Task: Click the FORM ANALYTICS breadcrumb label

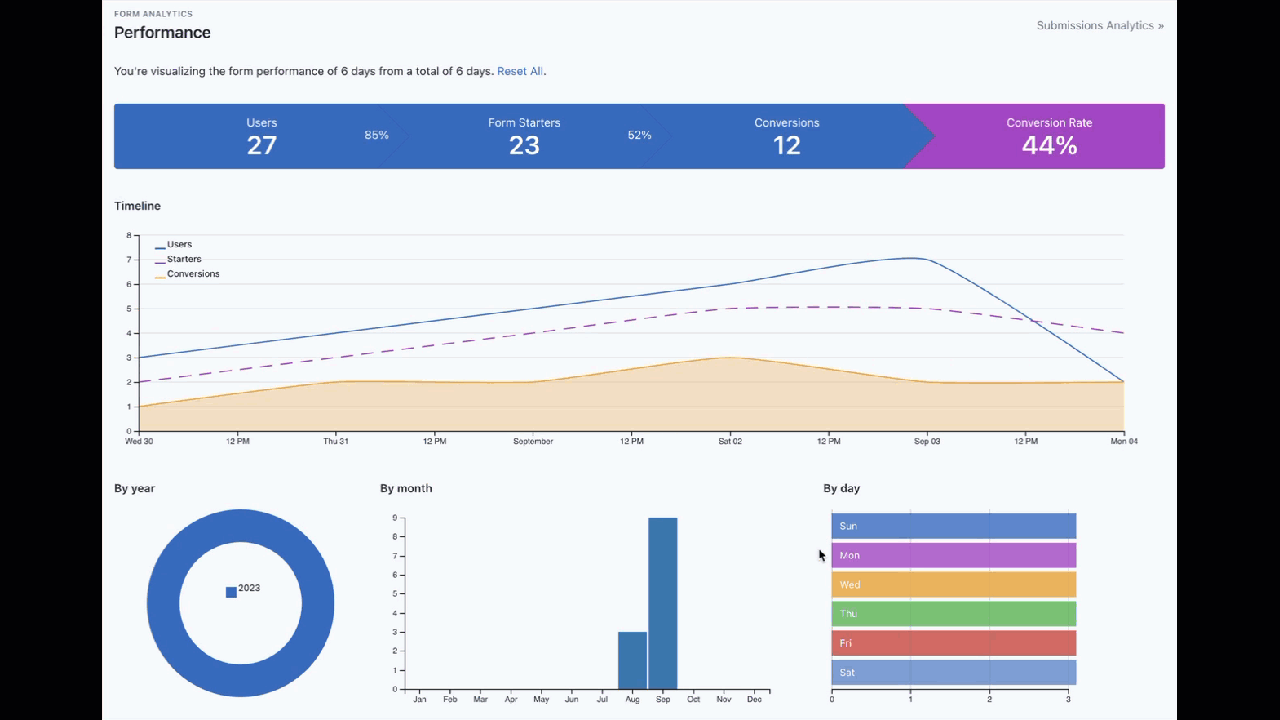Action: [x=153, y=13]
